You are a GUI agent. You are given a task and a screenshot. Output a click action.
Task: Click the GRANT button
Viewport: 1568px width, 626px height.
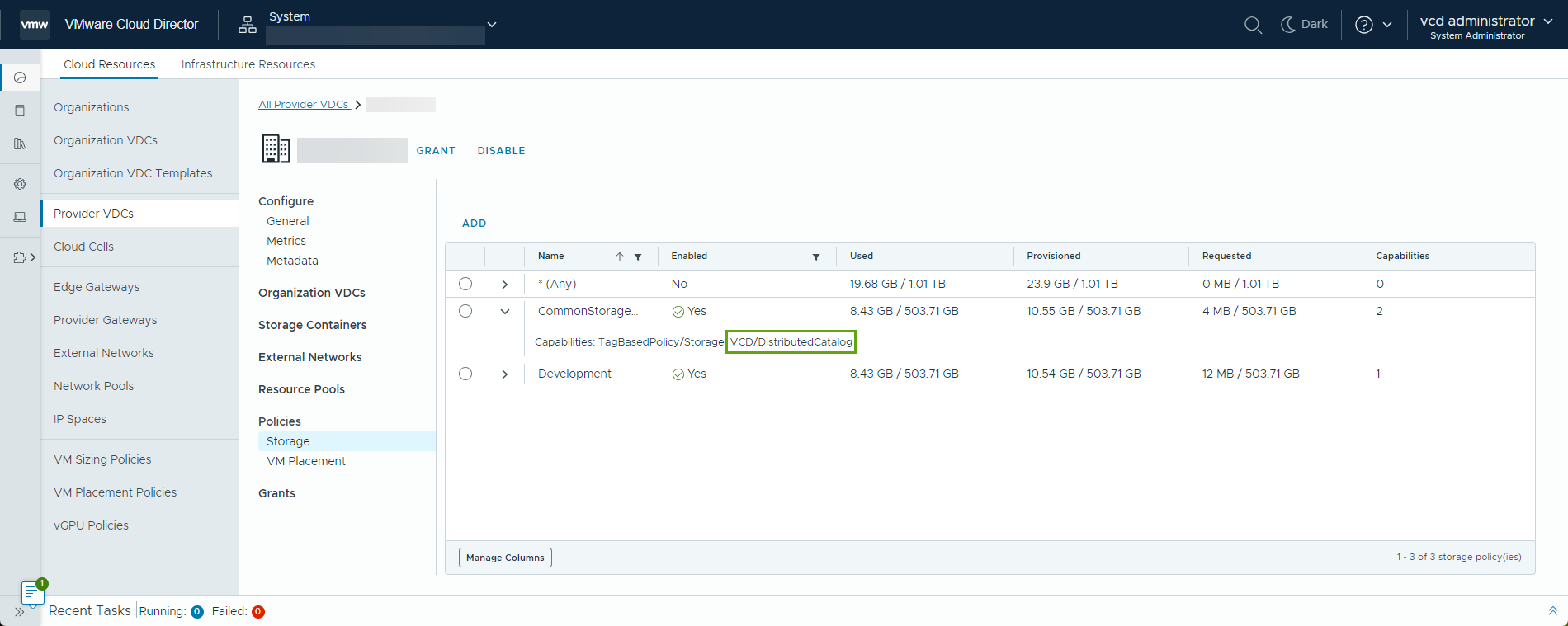tap(436, 151)
